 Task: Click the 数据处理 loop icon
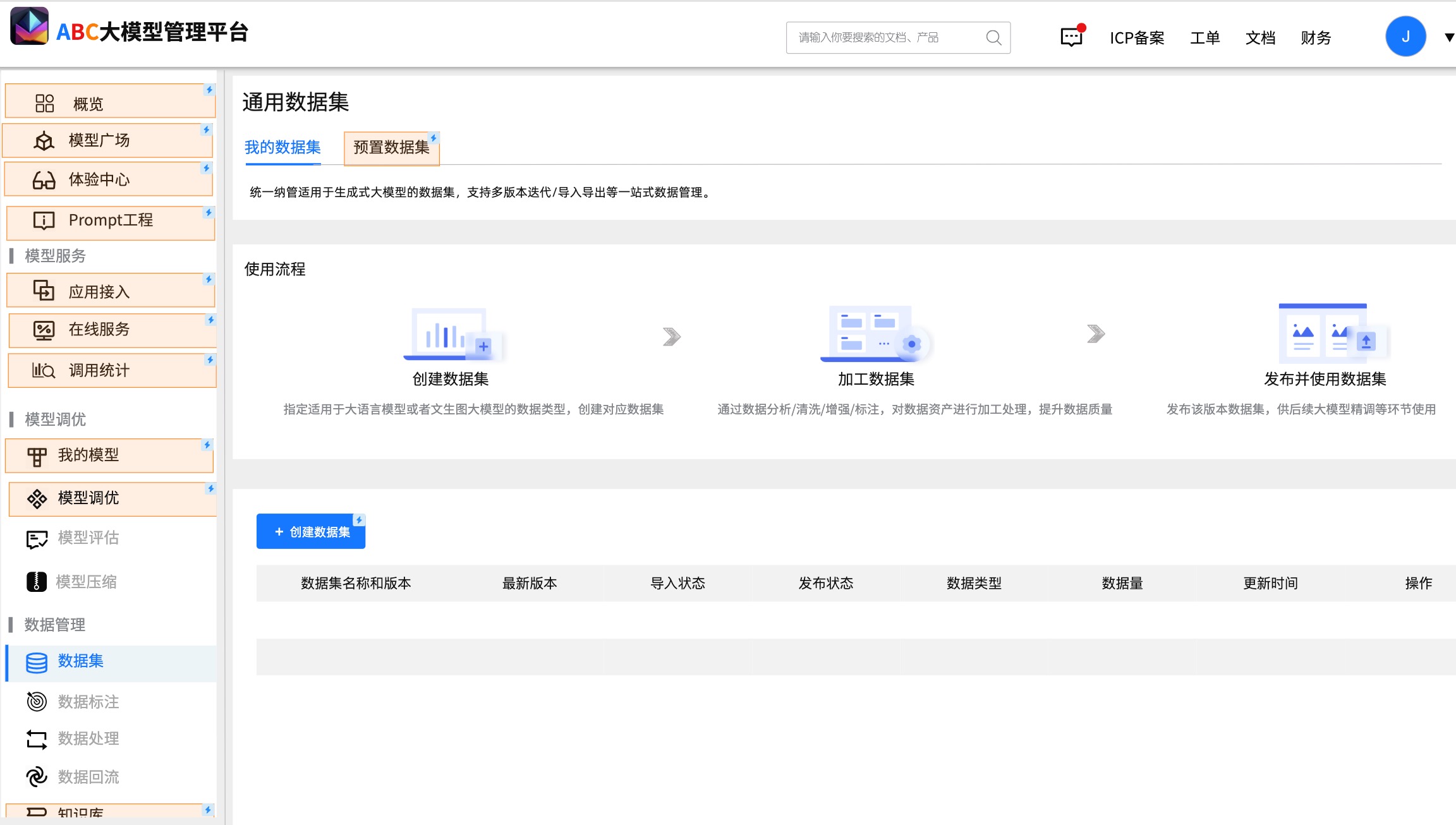coord(37,739)
